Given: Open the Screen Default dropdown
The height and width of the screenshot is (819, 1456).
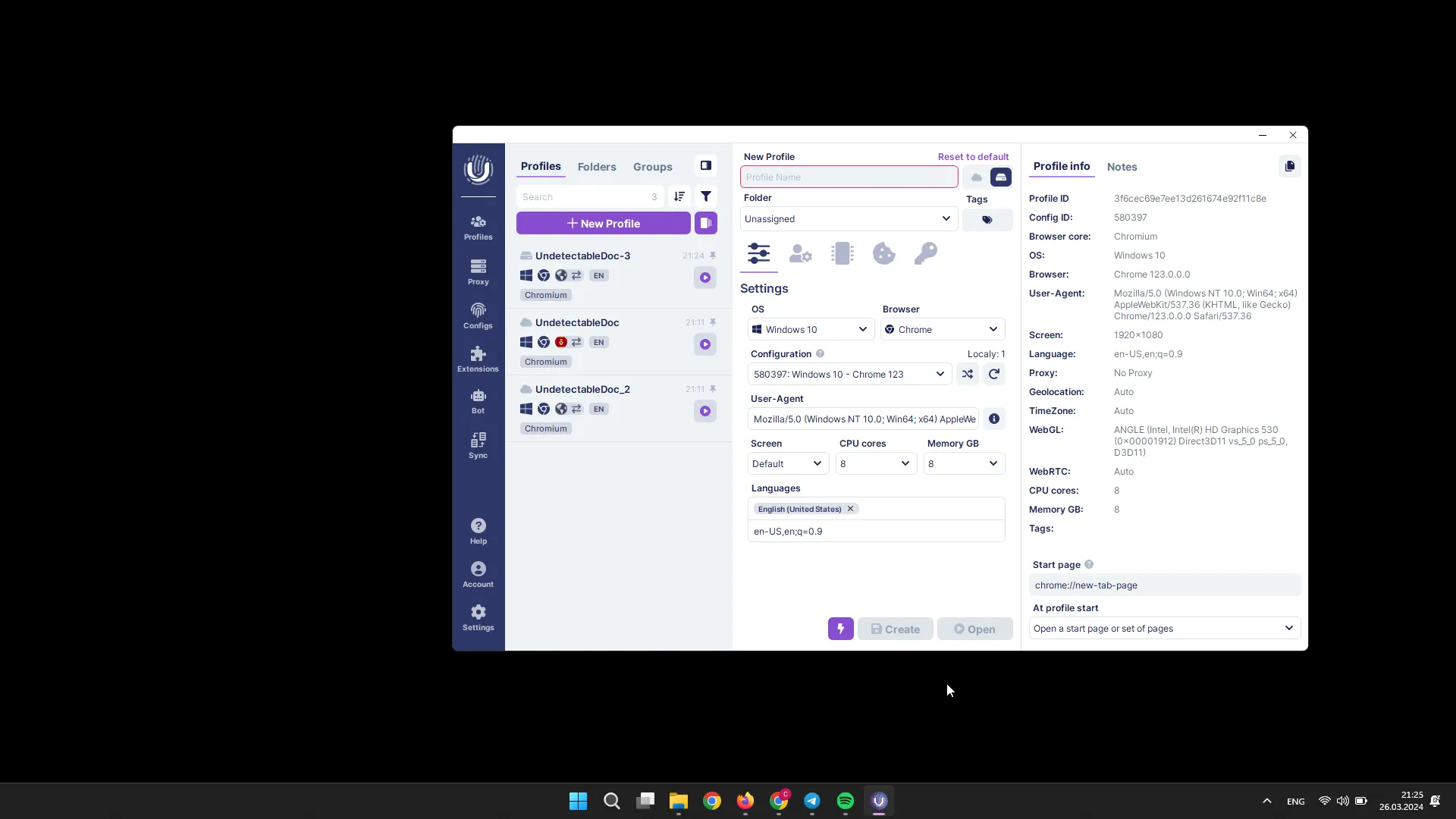Looking at the screenshot, I should pyautogui.click(x=788, y=463).
